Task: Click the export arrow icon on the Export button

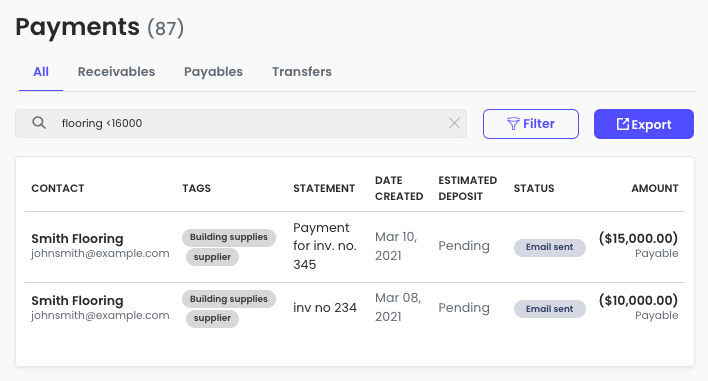Action: point(623,124)
